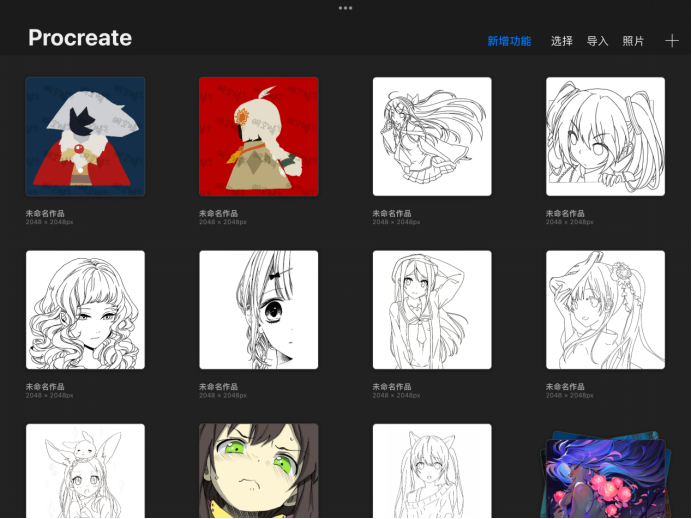The image size is (692, 519).
Task: Tap the plus icon to create new canvas
Action: pyautogui.click(x=672, y=41)
